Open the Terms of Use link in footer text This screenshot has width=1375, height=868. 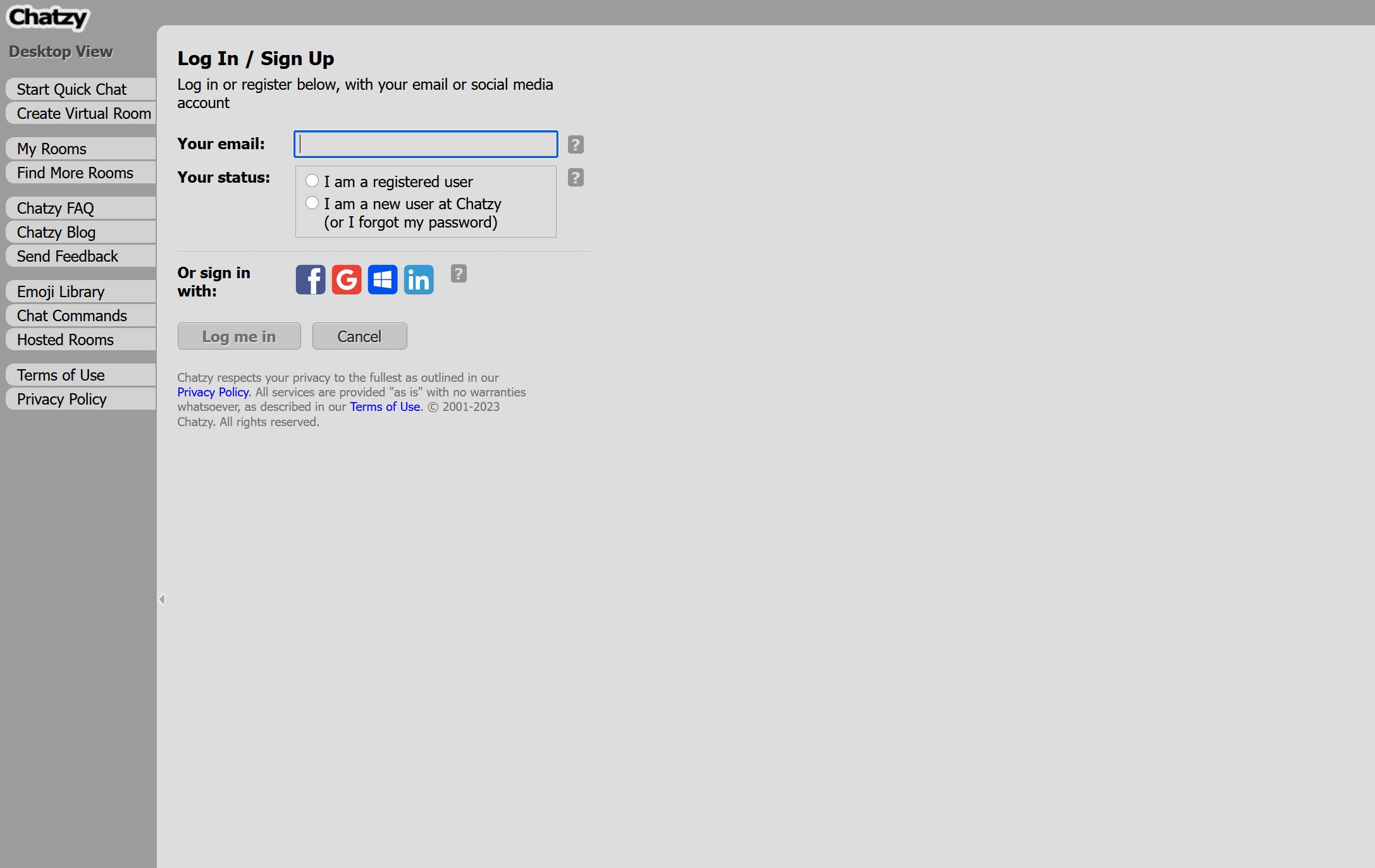tap(385, 406)
